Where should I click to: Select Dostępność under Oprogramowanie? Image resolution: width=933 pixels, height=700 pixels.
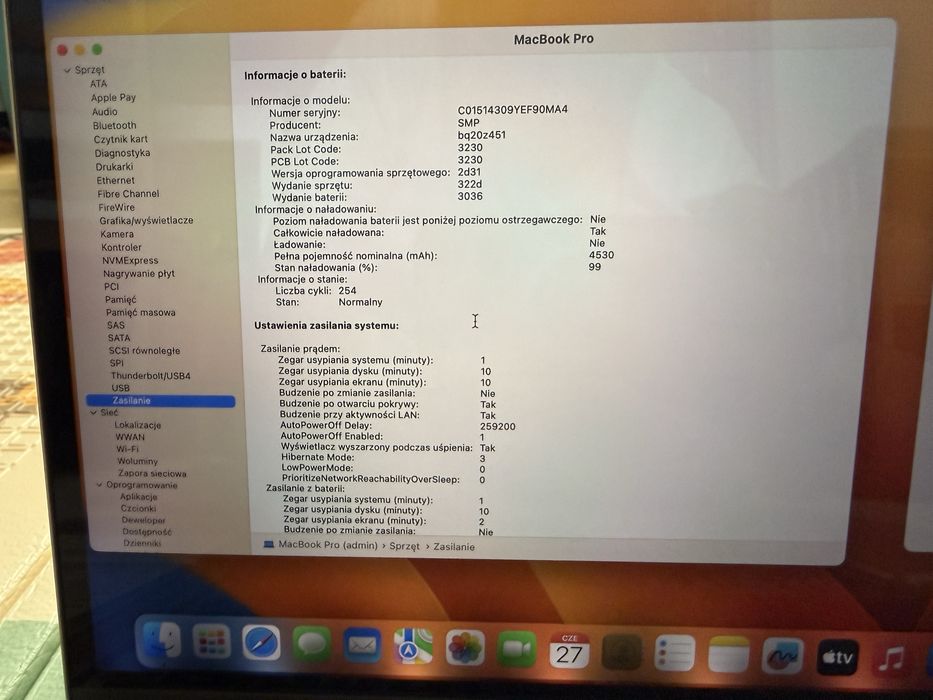[x=147, y=532]
